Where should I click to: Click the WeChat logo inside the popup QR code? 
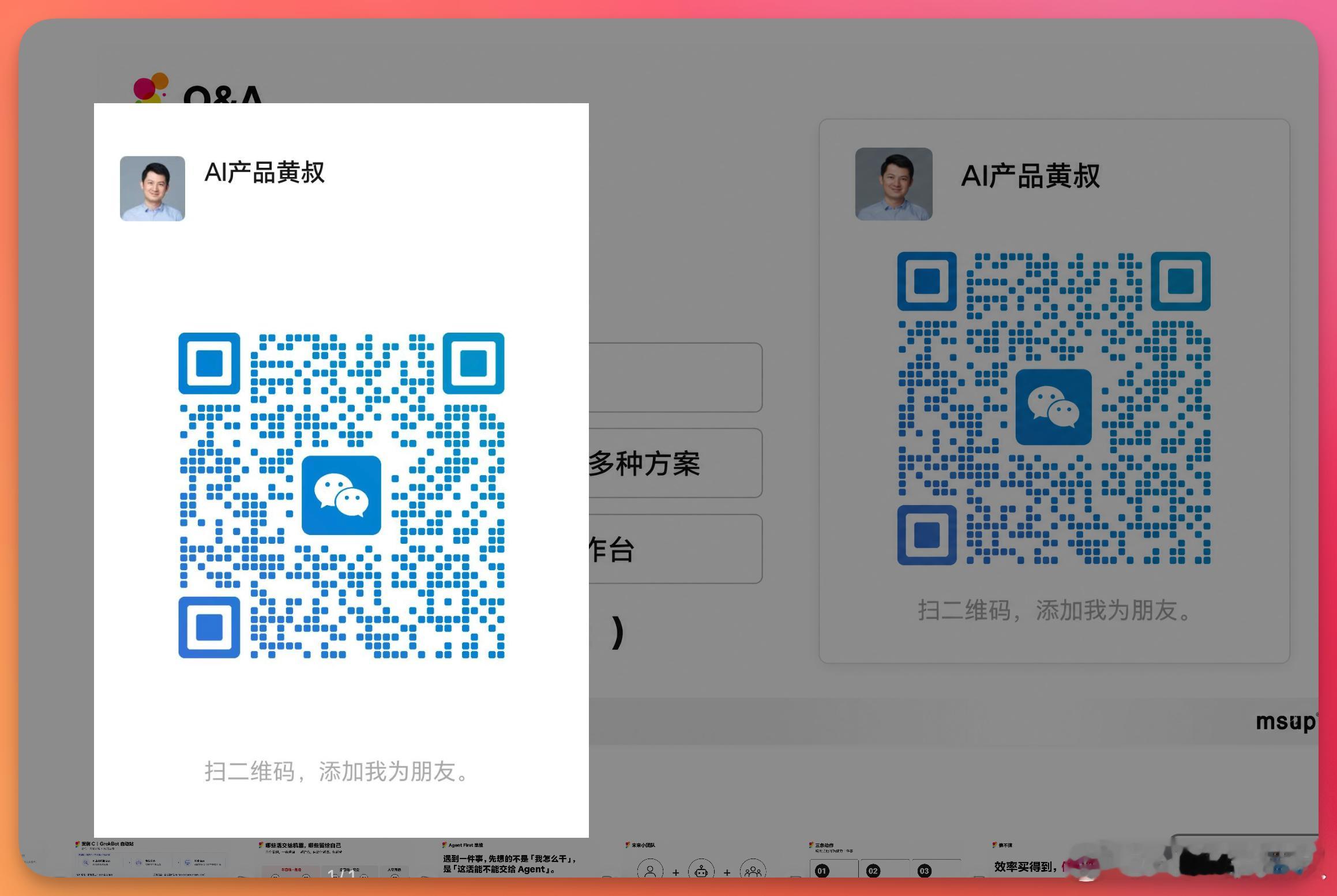point(341,495)
